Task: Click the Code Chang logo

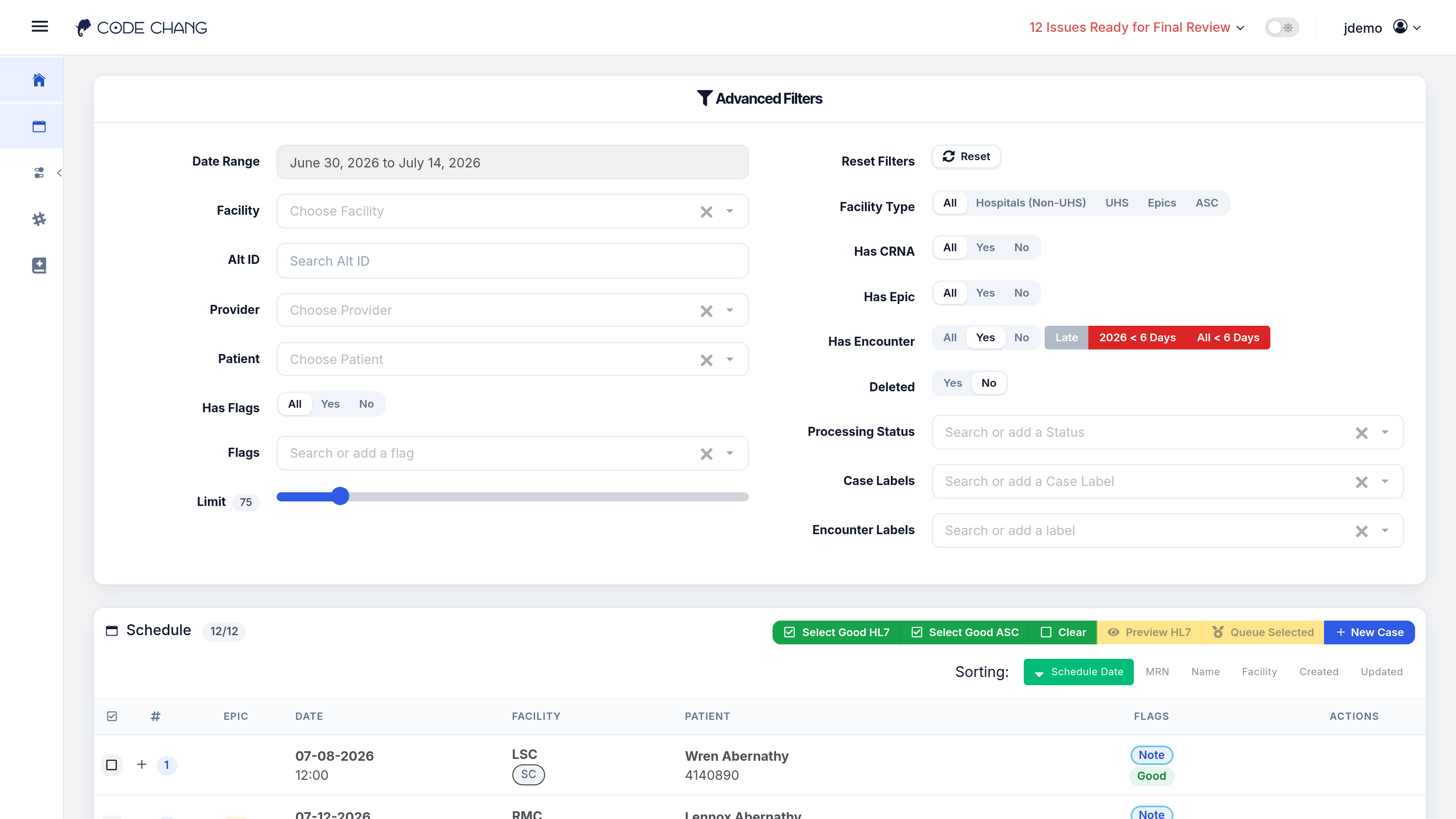Action: click(x=142, y=27)
